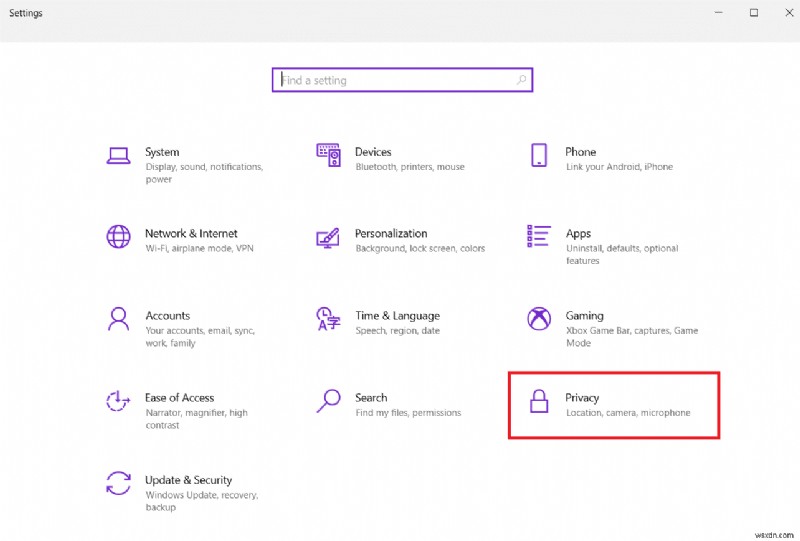Select the Ease of Access icon
Screen dimensions: 800x541
(x=118, y=401)
